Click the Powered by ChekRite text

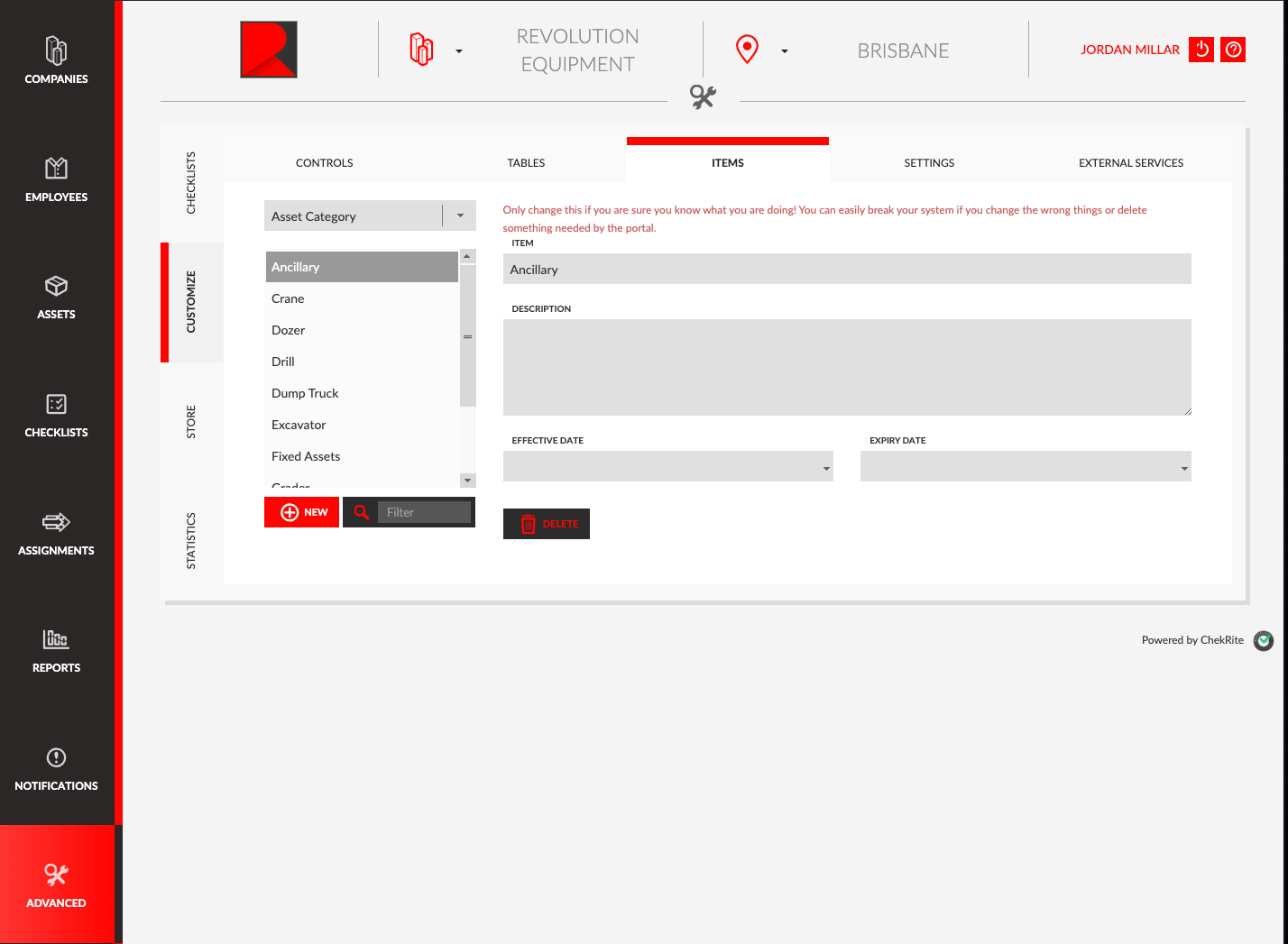click(x=1192, y=640)
